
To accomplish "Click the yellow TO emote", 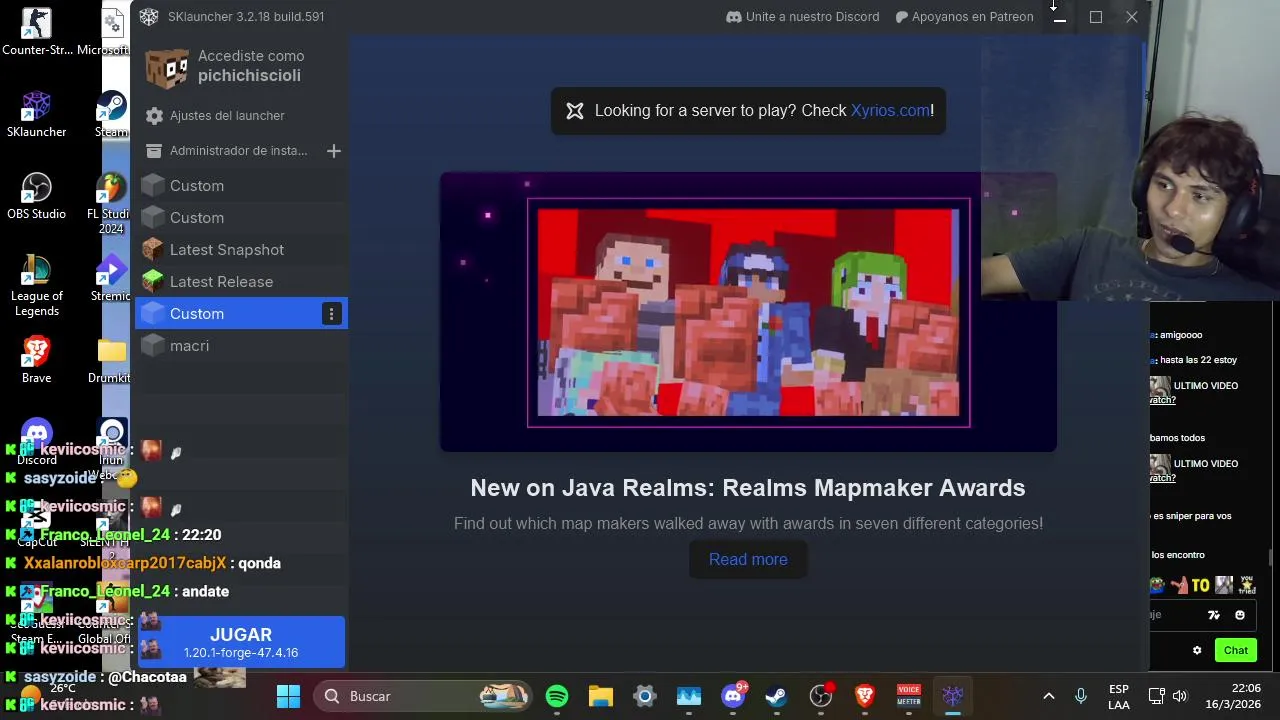I will pyautogui.click(x=1201, y=586).
